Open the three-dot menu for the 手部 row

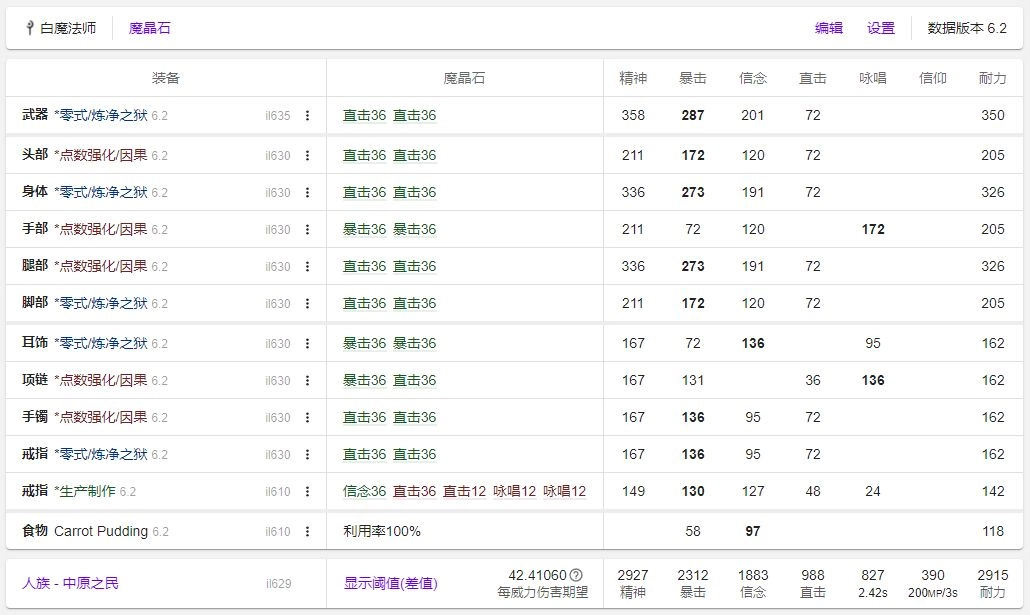click(x=307, y=229)
